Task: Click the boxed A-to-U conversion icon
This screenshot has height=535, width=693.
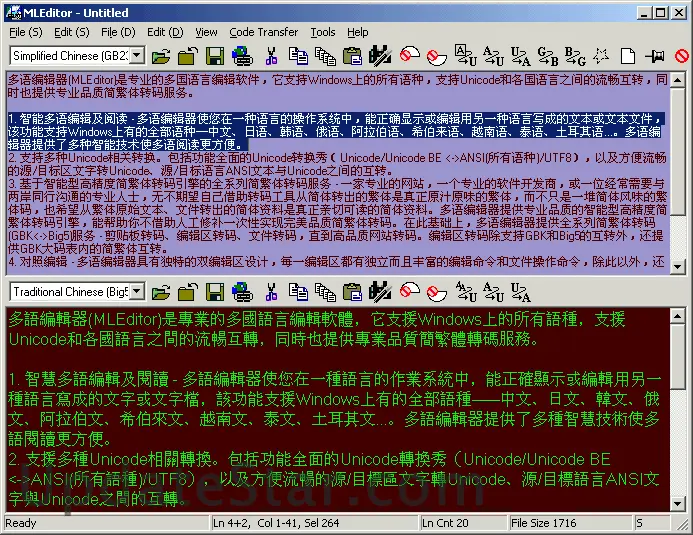Action: tap(465, 56)
